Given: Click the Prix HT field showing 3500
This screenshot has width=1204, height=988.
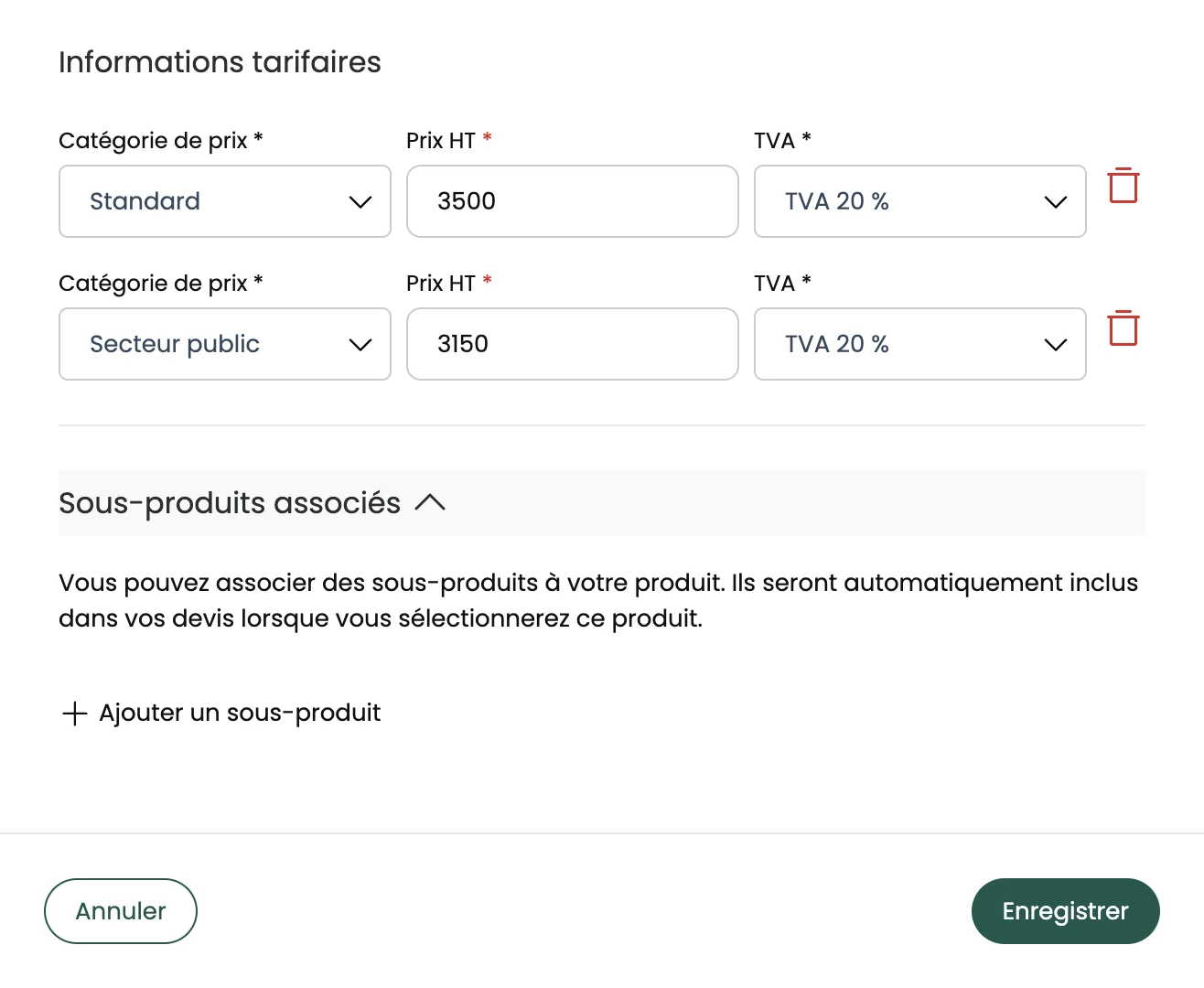Looking at the screenshot, I should click(573, 201).
